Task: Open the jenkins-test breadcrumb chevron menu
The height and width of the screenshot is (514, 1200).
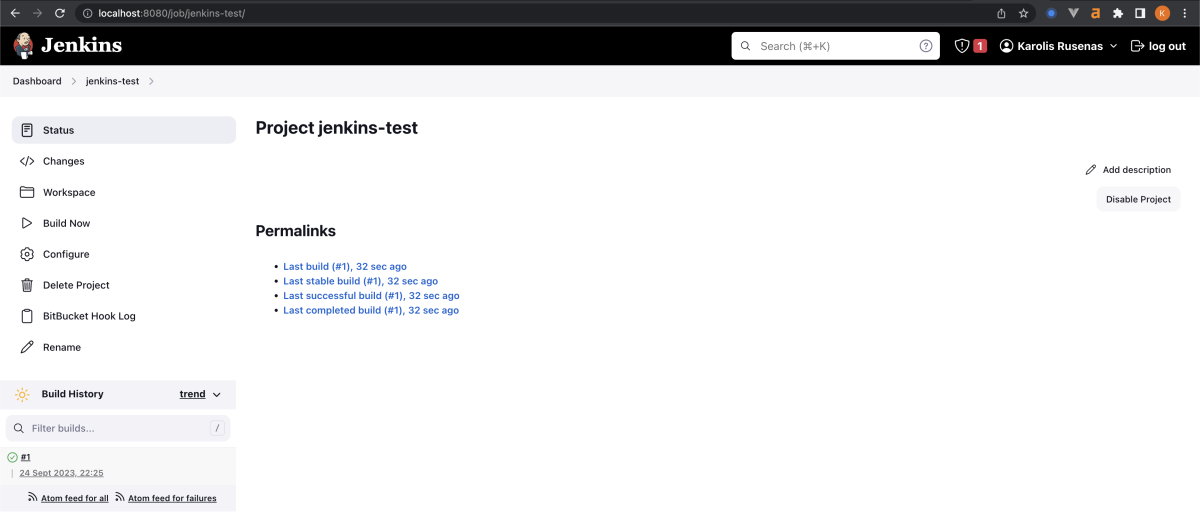Action: pos(151,81)
